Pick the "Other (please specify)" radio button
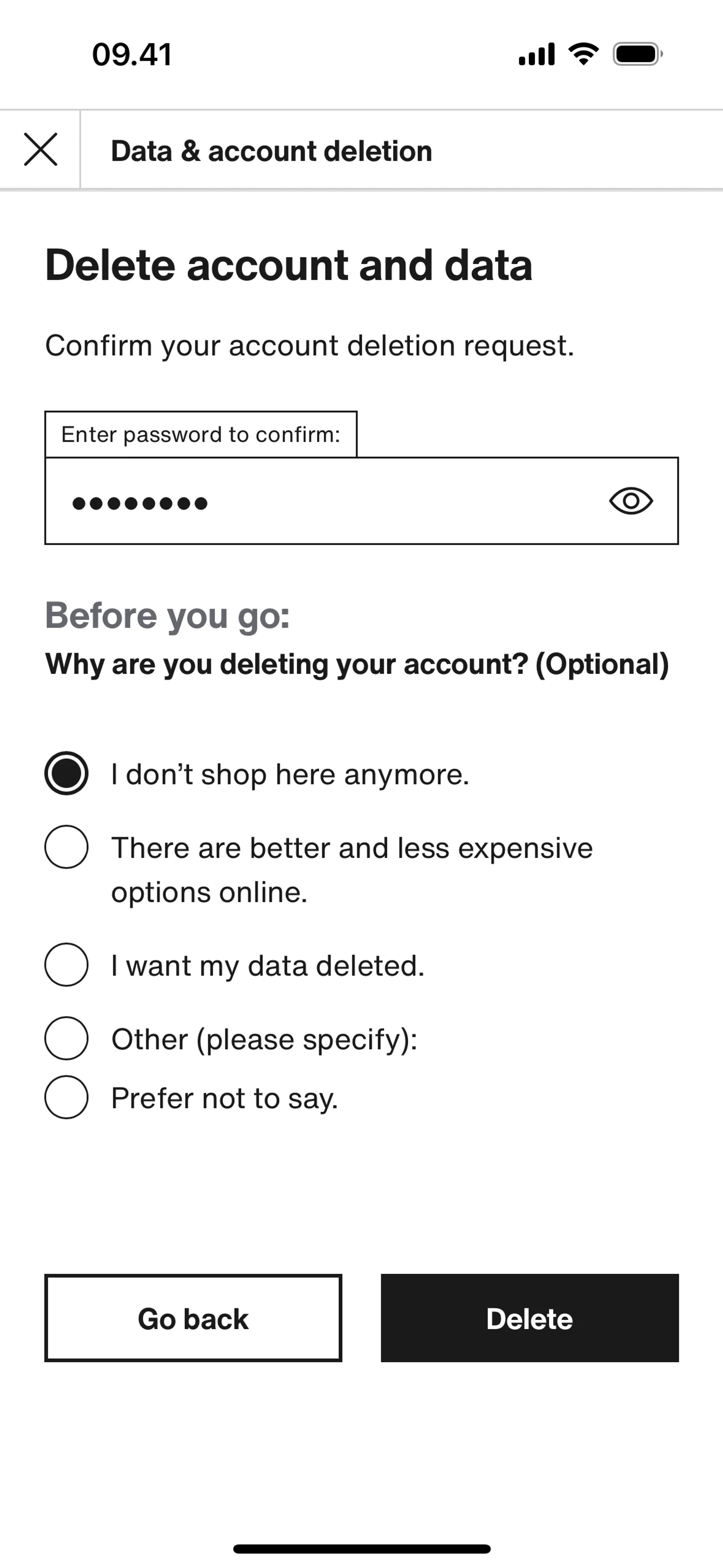723x1568 pixels. (x=66, y=1038)
